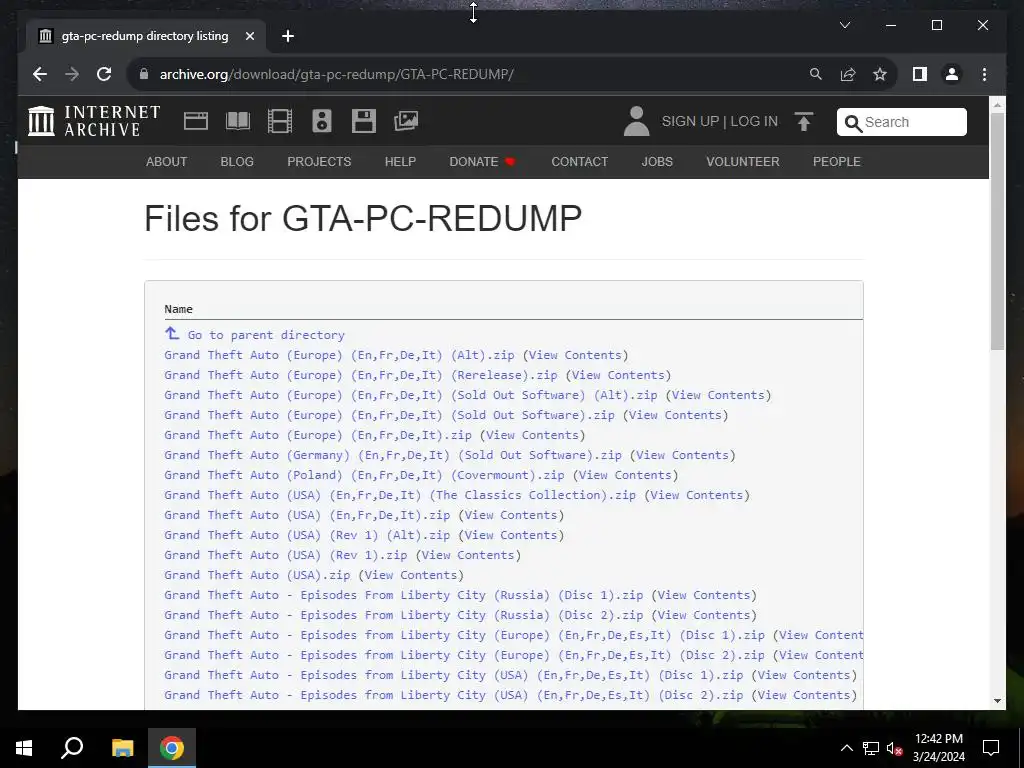Open the notification center icon

click(991, 748)
